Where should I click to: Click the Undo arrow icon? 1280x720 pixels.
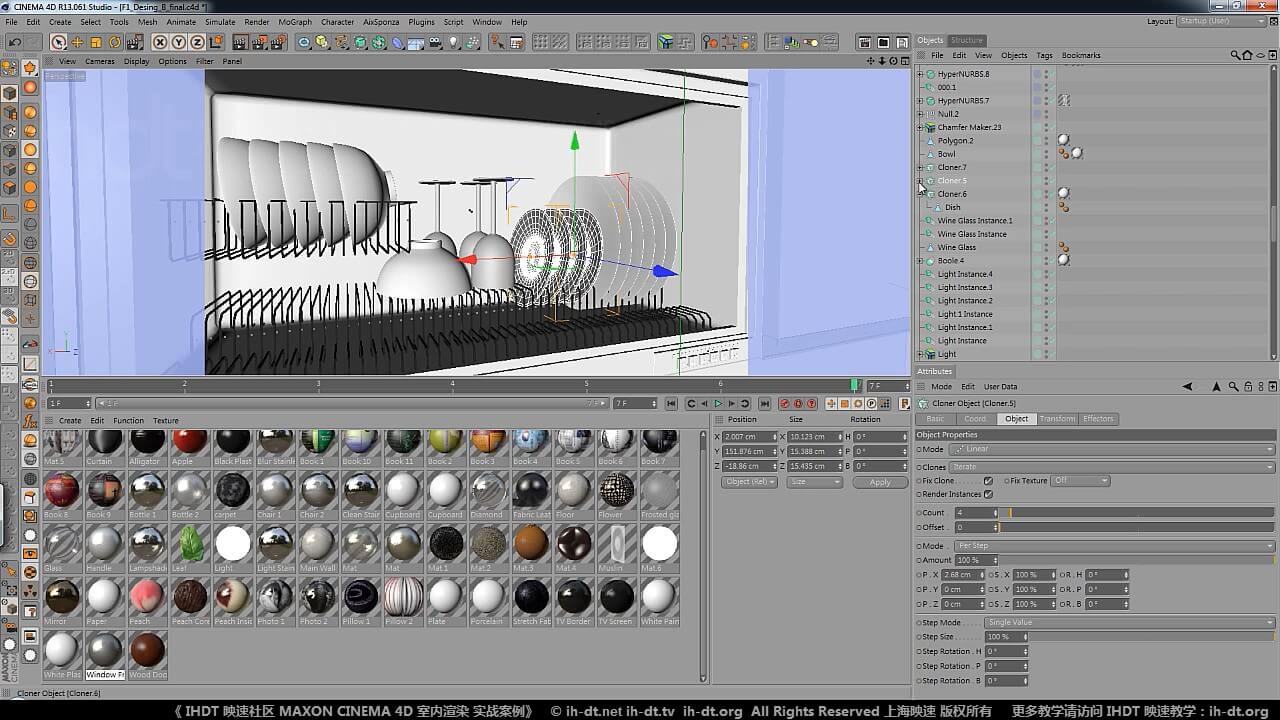(x=14, y=42)
